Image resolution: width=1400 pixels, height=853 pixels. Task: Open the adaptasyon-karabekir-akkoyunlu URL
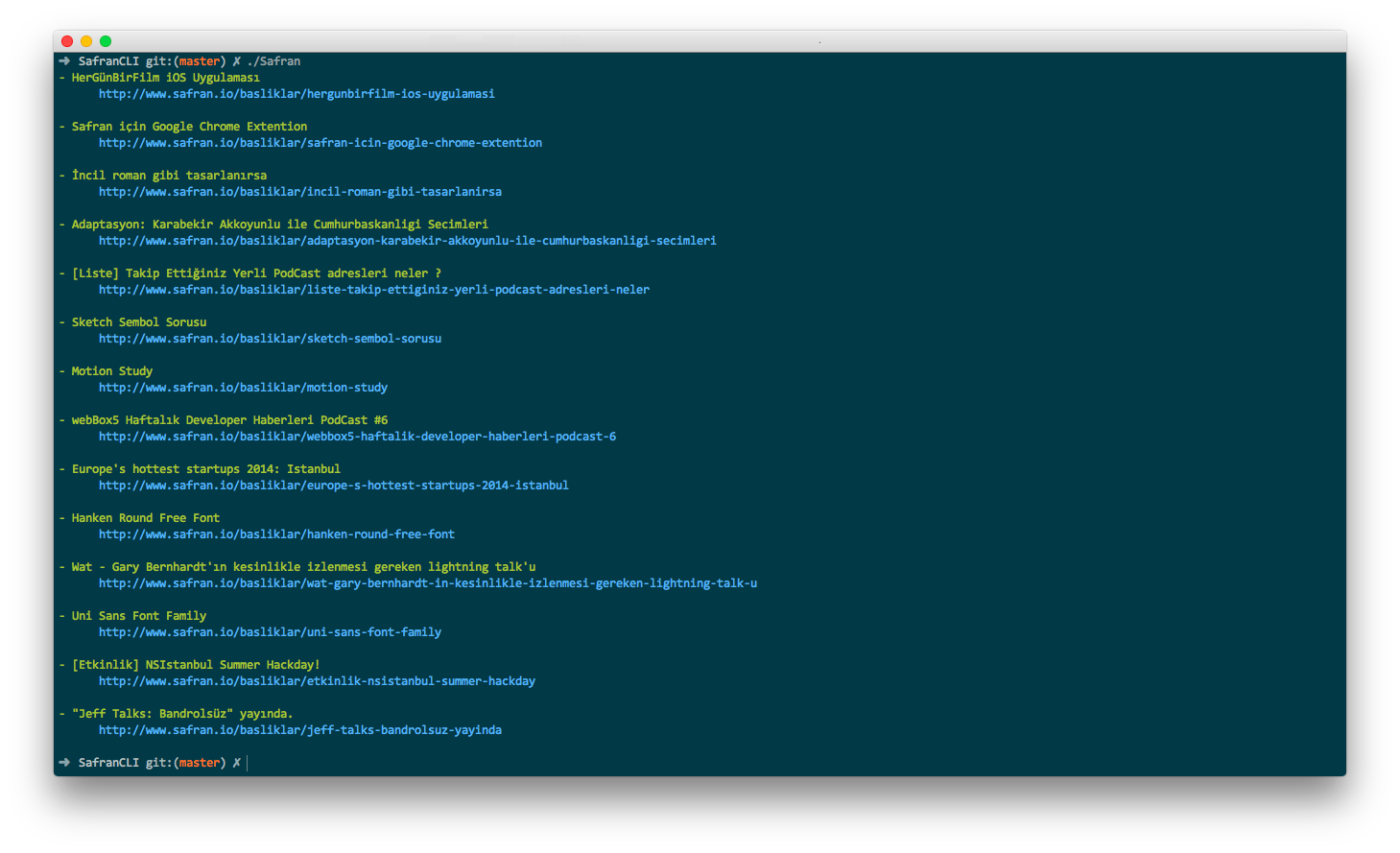pyautogui.click(x=408, y=241)
